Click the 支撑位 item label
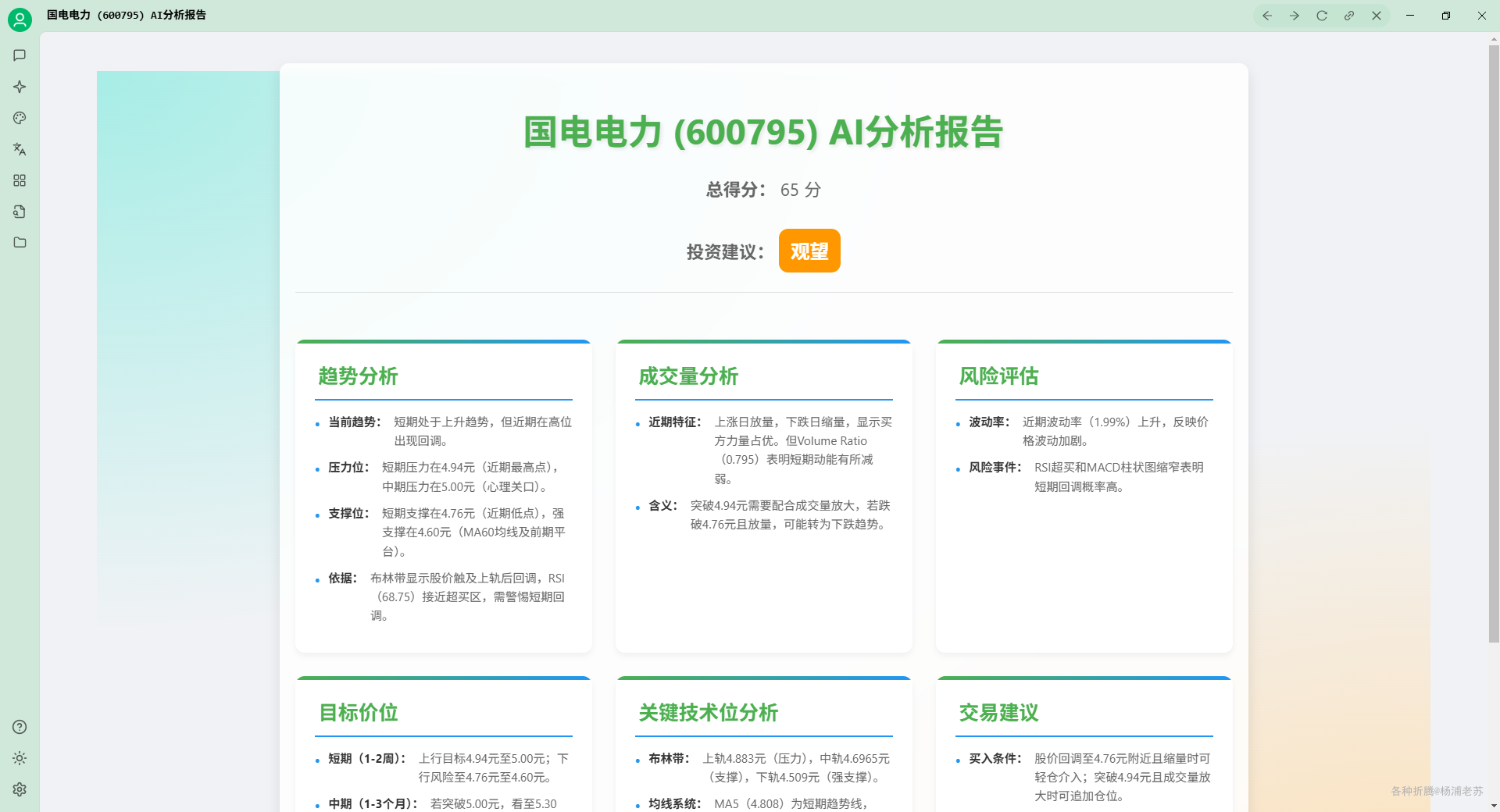The height and width of the screenshot is (812, 1500). (348, 513)
